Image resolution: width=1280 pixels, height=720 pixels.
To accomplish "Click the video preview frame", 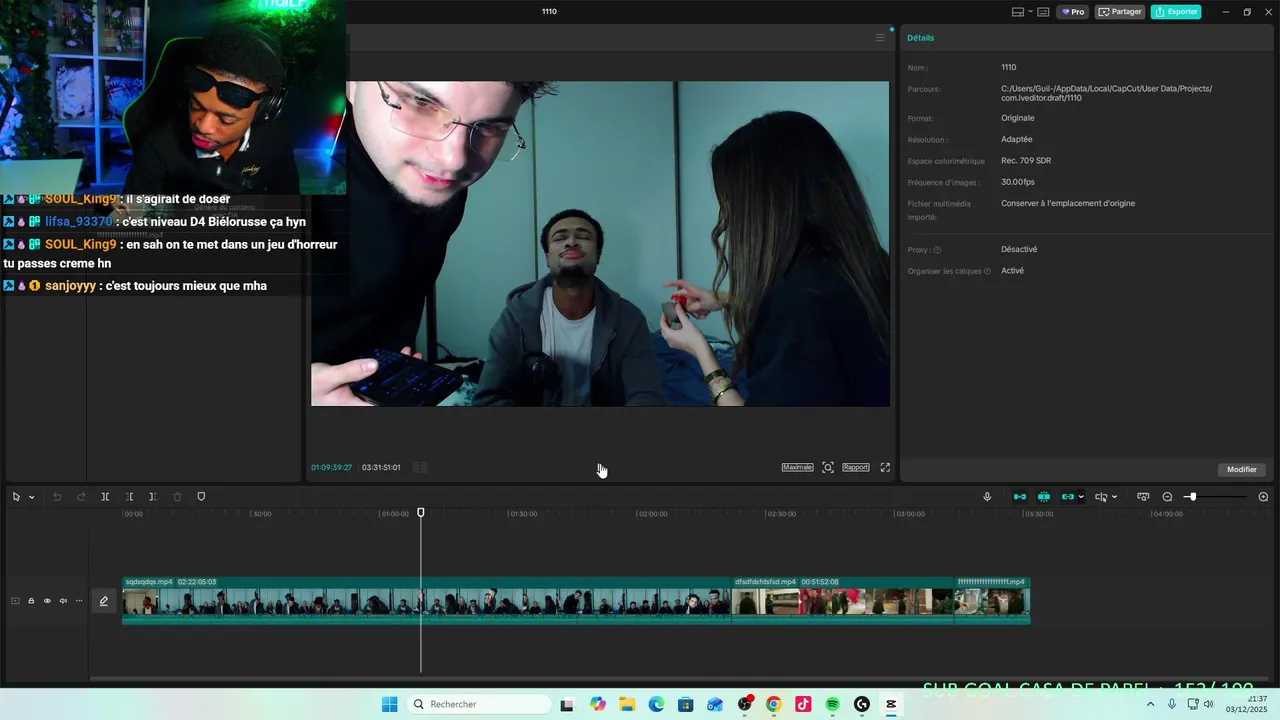I will click(x=600, y=244).
